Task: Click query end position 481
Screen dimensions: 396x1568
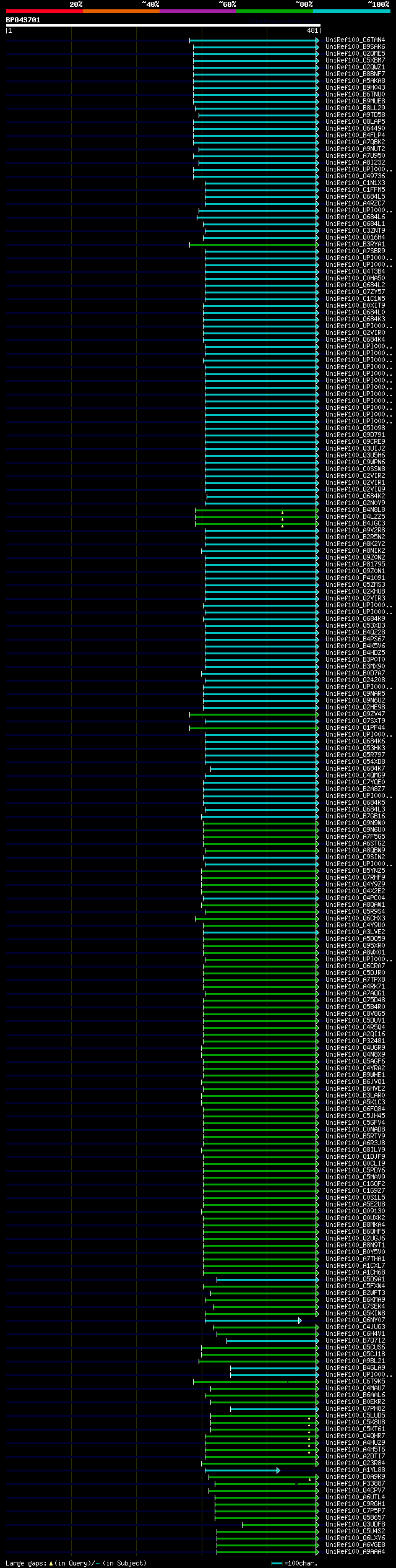Action: point(312,30)
